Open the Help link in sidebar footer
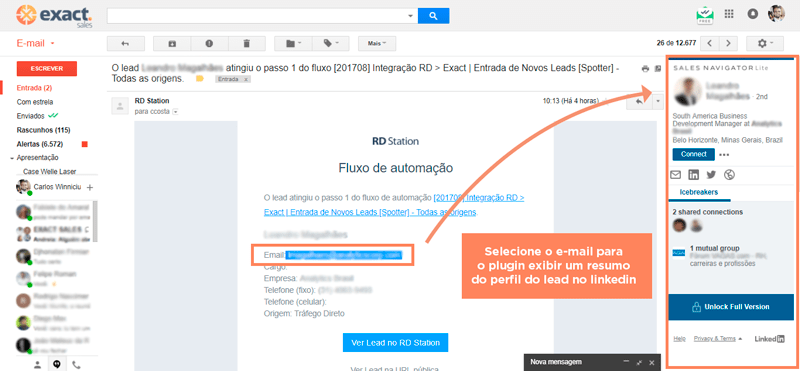 [x=680, y=338]
